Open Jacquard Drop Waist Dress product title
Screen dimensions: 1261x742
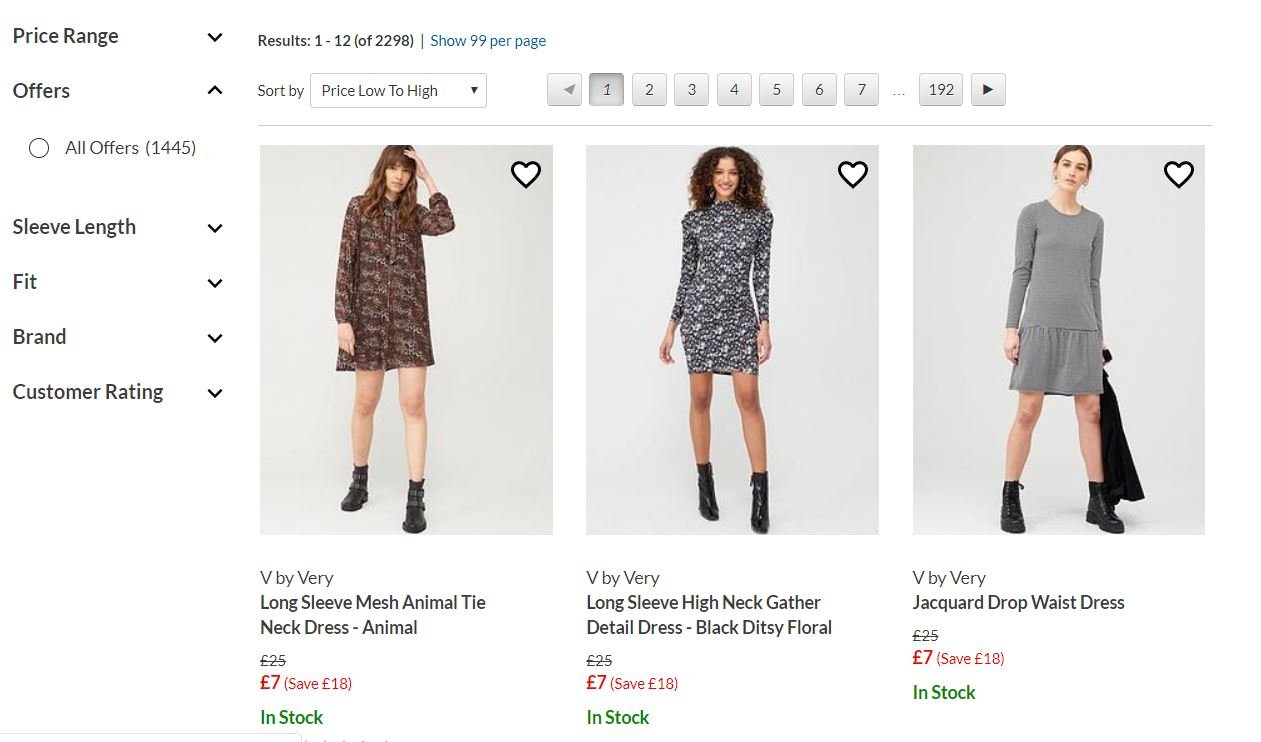[1018, 603]
